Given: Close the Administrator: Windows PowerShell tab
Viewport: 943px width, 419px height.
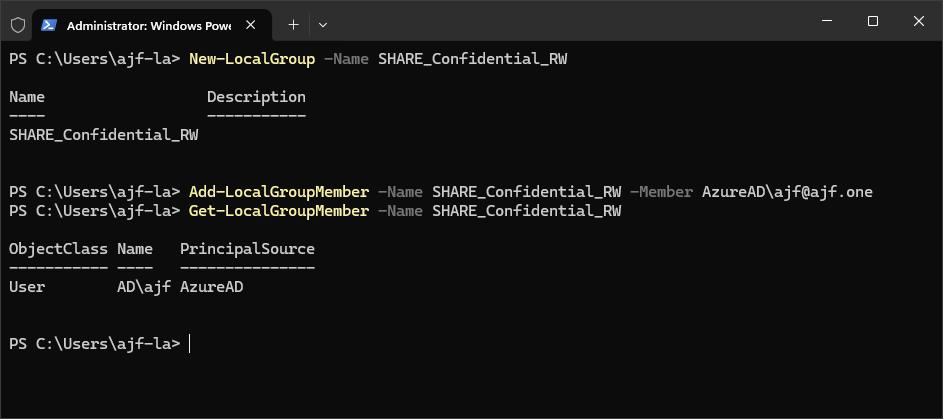Looking at the screenshot, I should point(251,25).
